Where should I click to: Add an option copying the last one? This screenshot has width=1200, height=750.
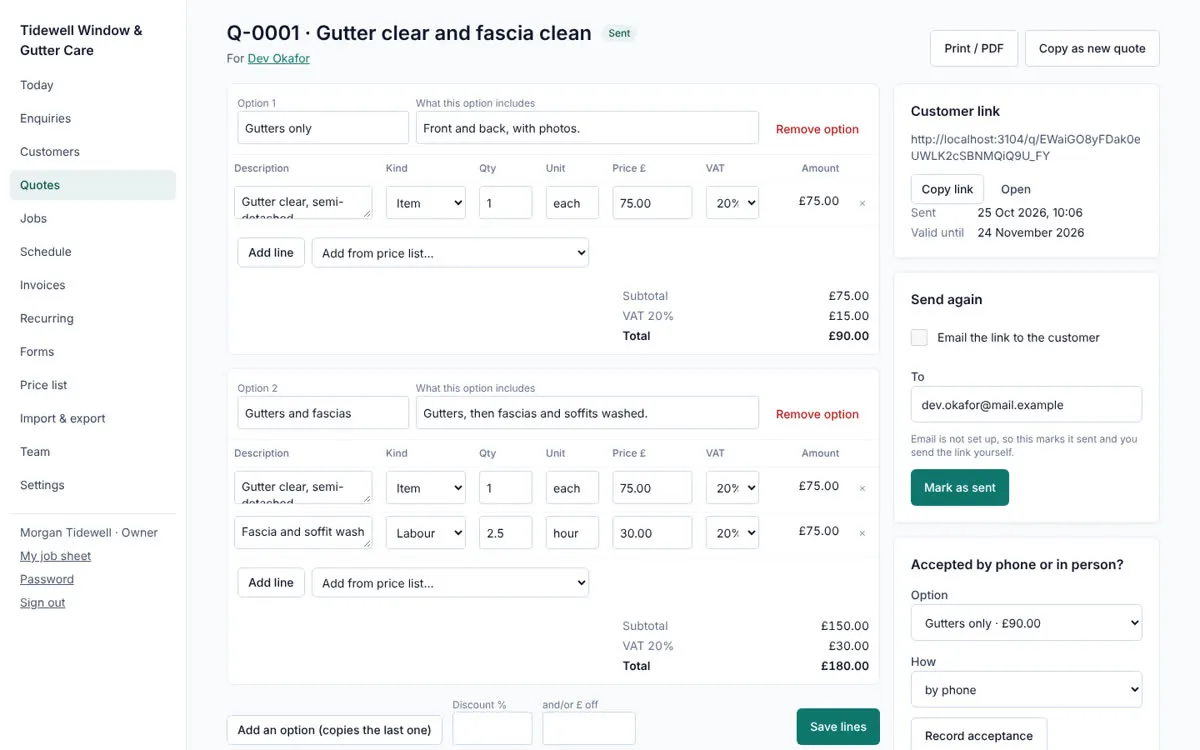coord(335,730)
